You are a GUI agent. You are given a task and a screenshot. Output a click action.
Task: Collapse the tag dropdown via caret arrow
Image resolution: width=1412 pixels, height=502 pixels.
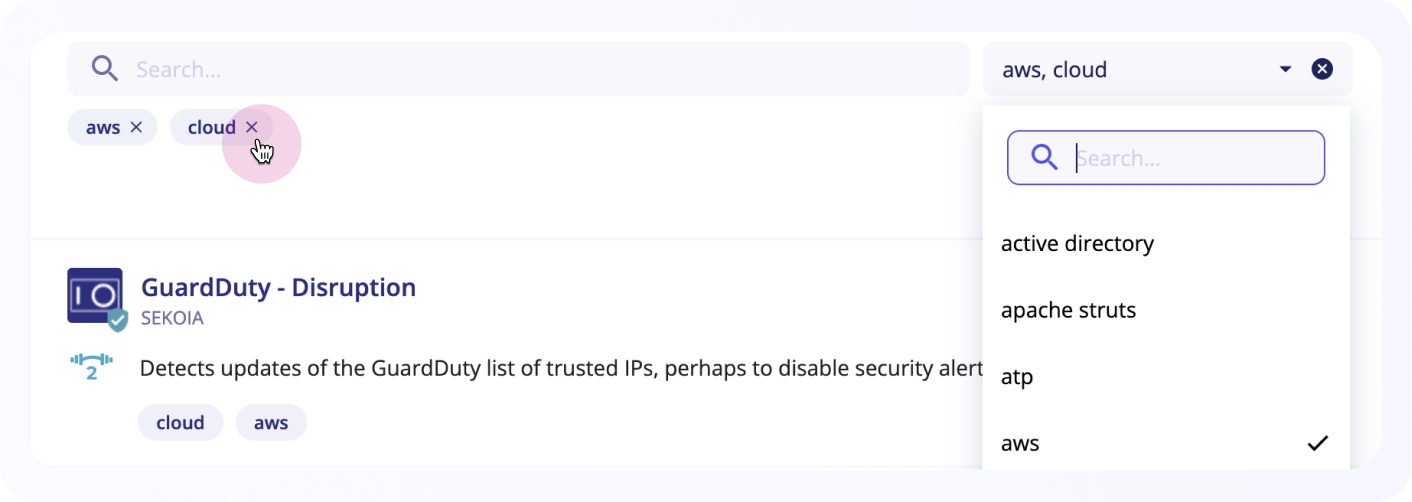click(x=1285, y=69)
